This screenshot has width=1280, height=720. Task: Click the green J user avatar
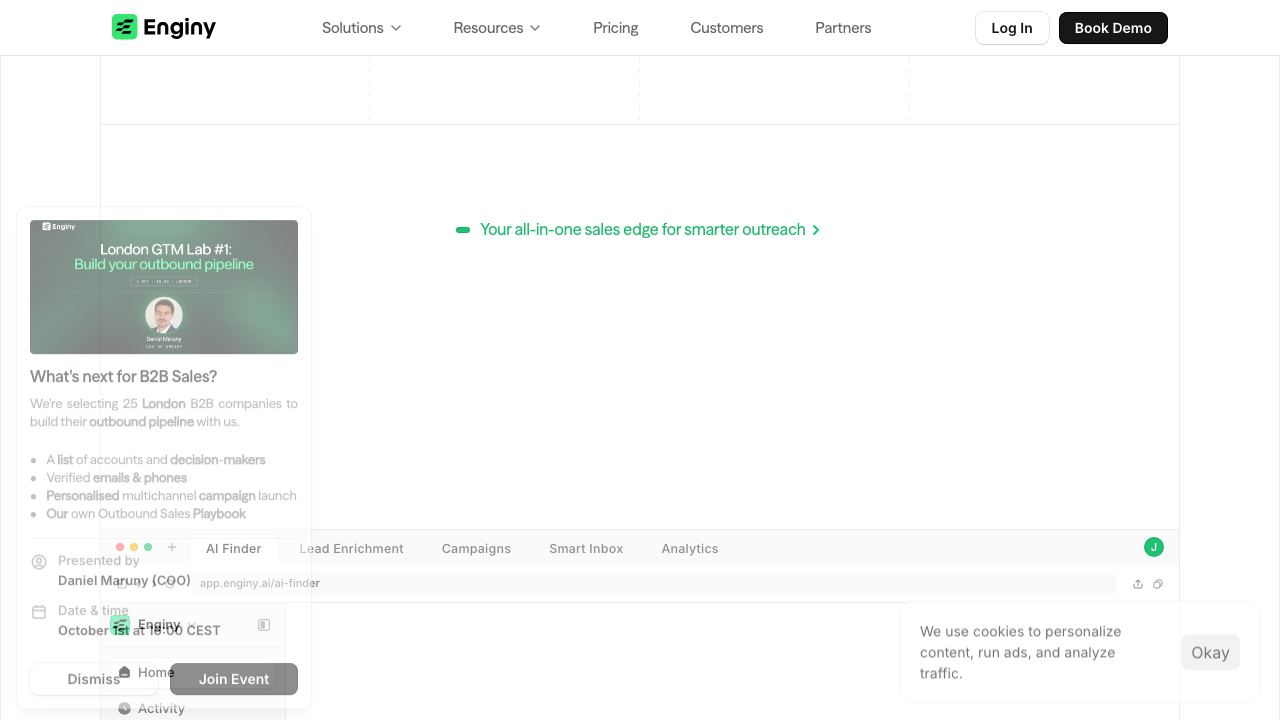[1154, 547]
